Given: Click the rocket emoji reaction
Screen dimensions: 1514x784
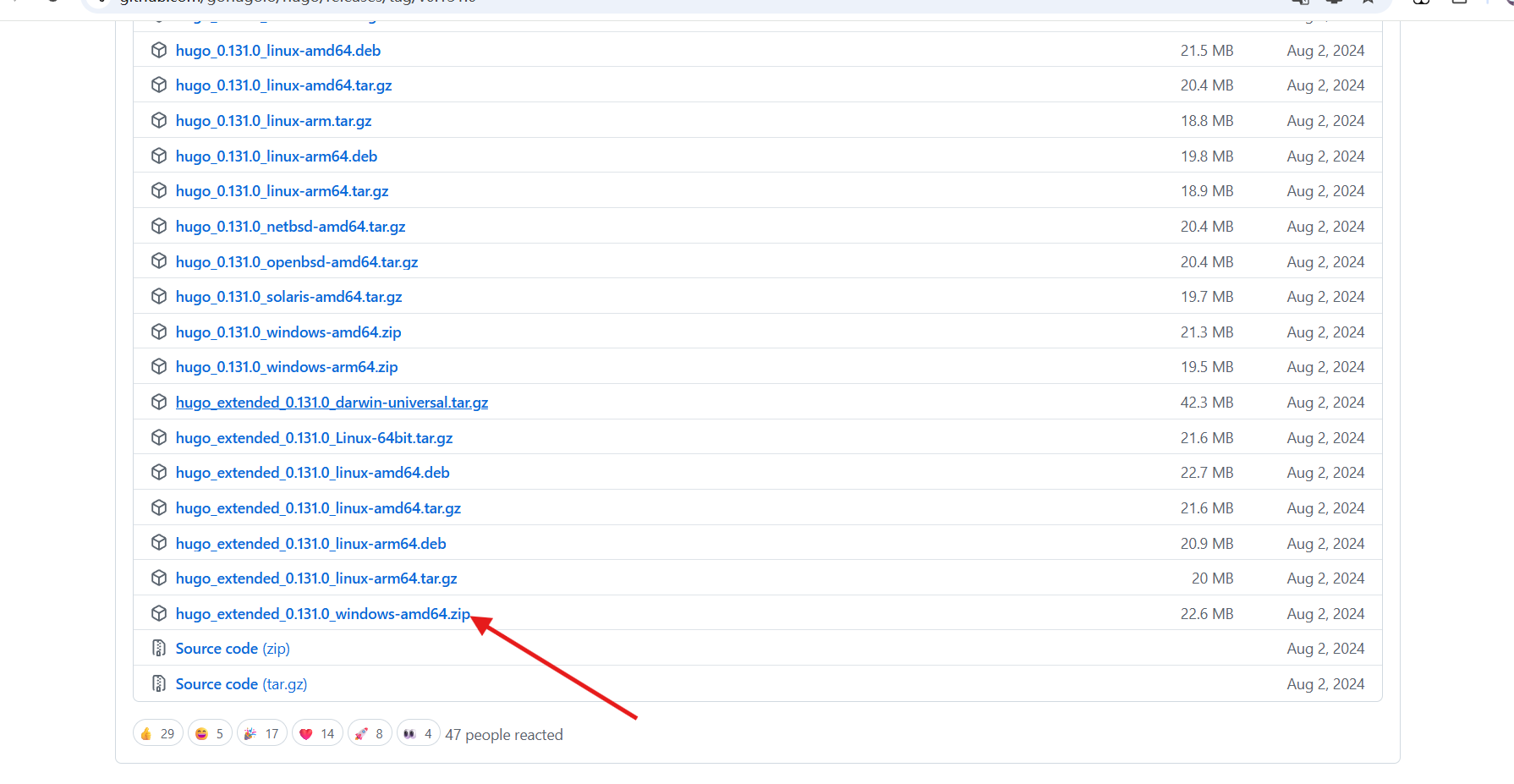Looking at the screenshot, I should coord(370,733).
